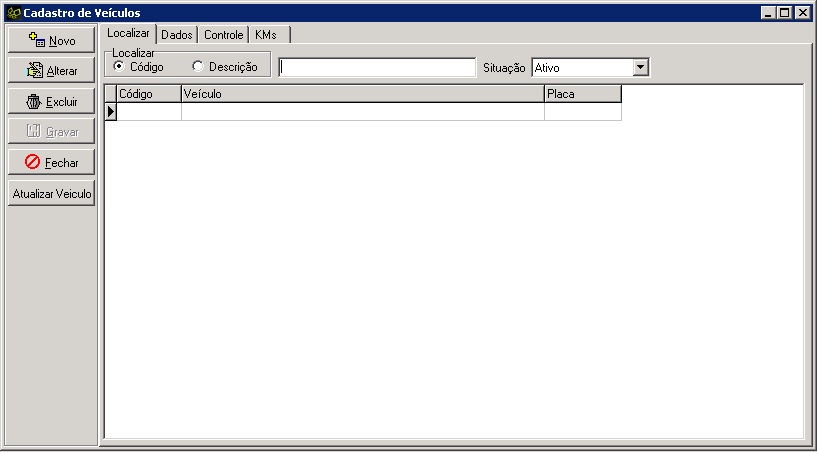Select the Localizar tab
817x452 pixels.
point(128,34)
